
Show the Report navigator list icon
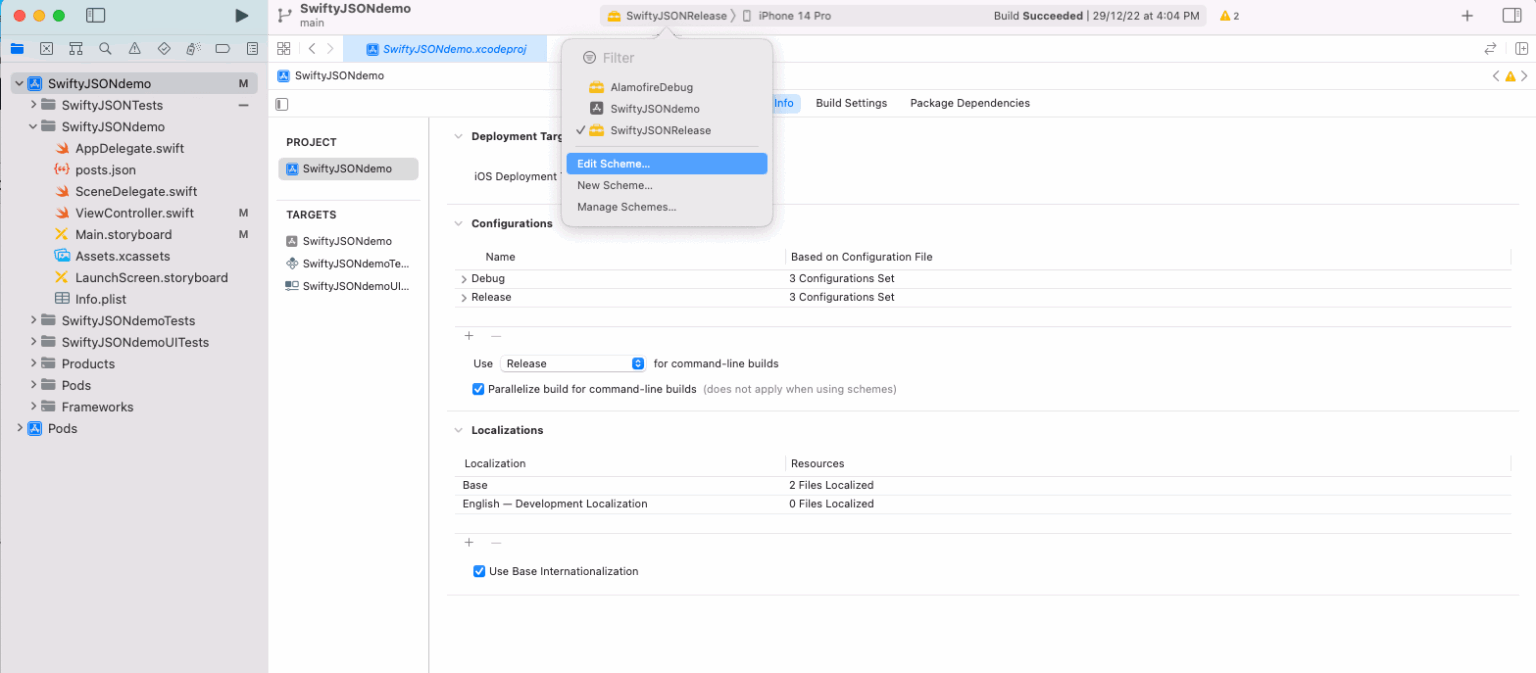[x=252, y=48]
